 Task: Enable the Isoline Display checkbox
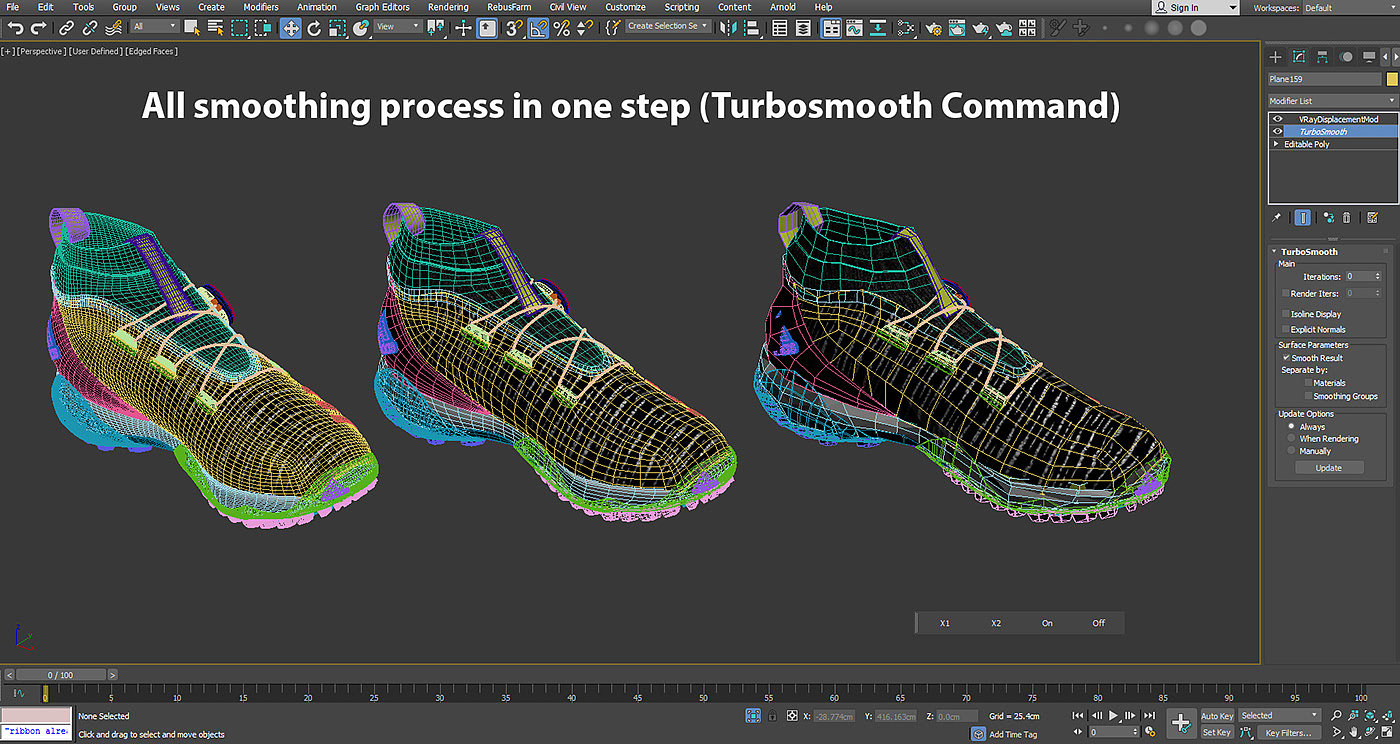click(1286, 314)
